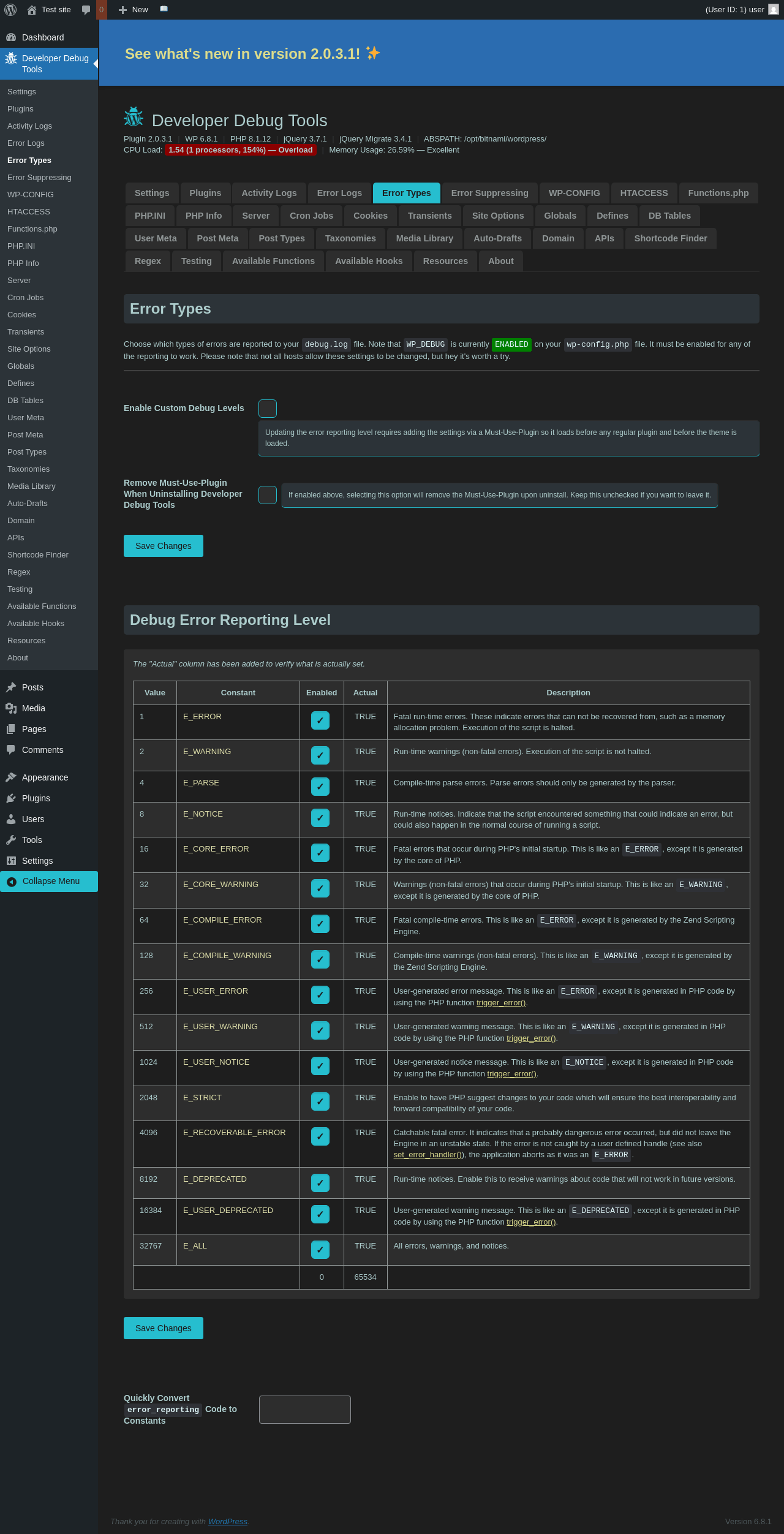
Task: Focus the error_reporting code conversion field
Action: [305, 1410]
